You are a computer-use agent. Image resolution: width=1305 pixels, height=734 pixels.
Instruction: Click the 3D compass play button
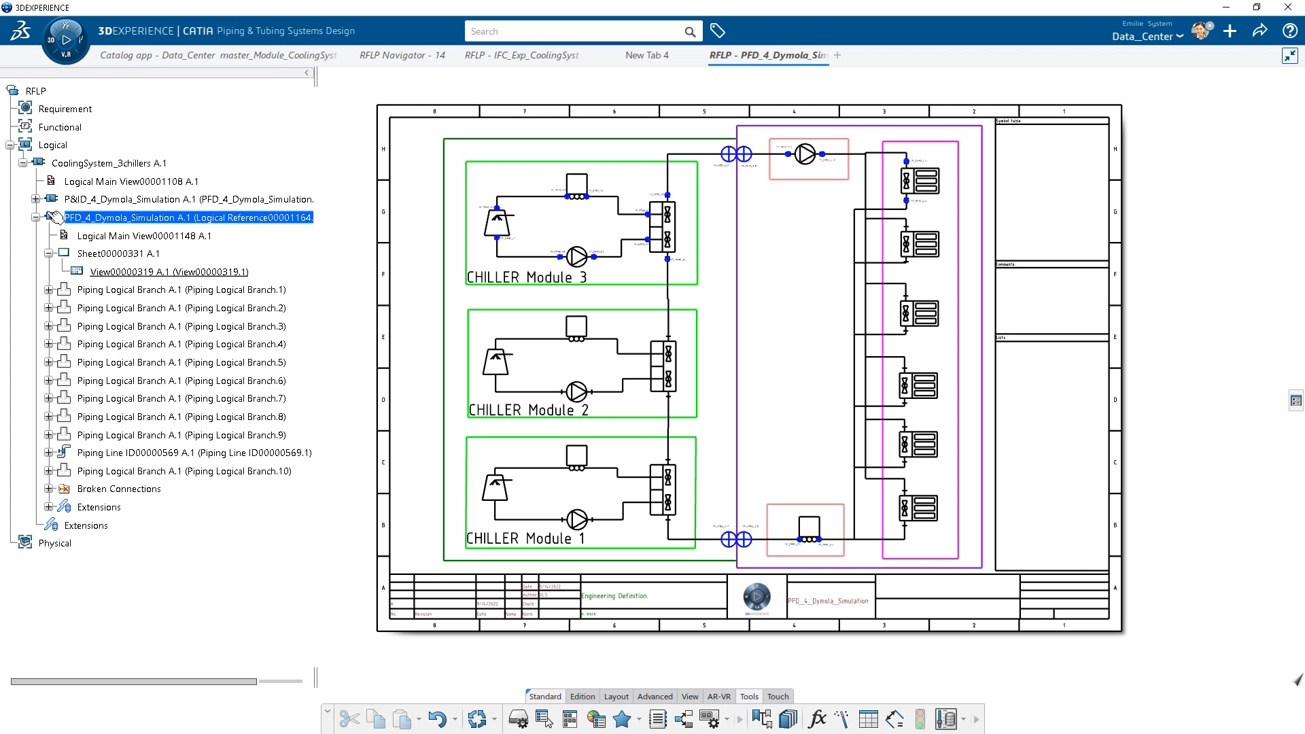[x=66, y=40]
